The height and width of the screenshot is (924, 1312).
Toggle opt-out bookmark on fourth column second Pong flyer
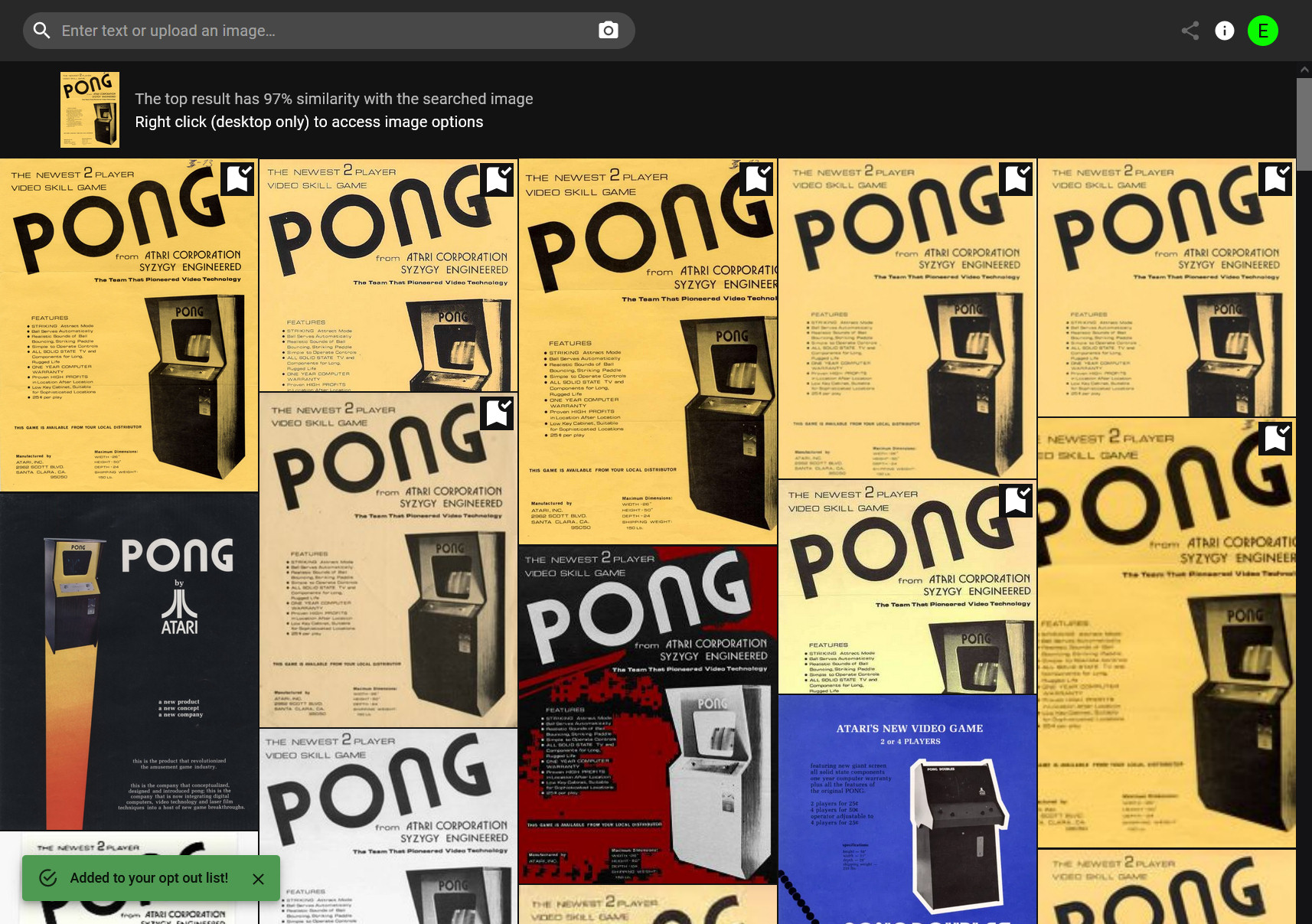pyautogui.click(x=1017, y=501)
